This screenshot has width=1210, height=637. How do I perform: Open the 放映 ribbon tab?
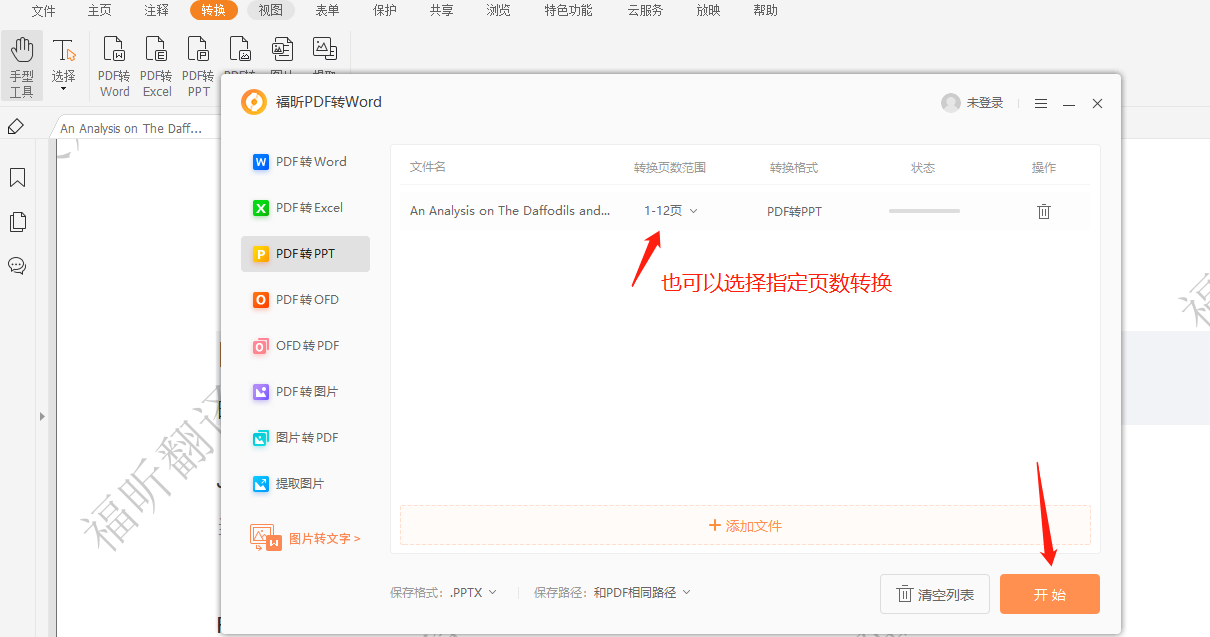coord(708,10)
